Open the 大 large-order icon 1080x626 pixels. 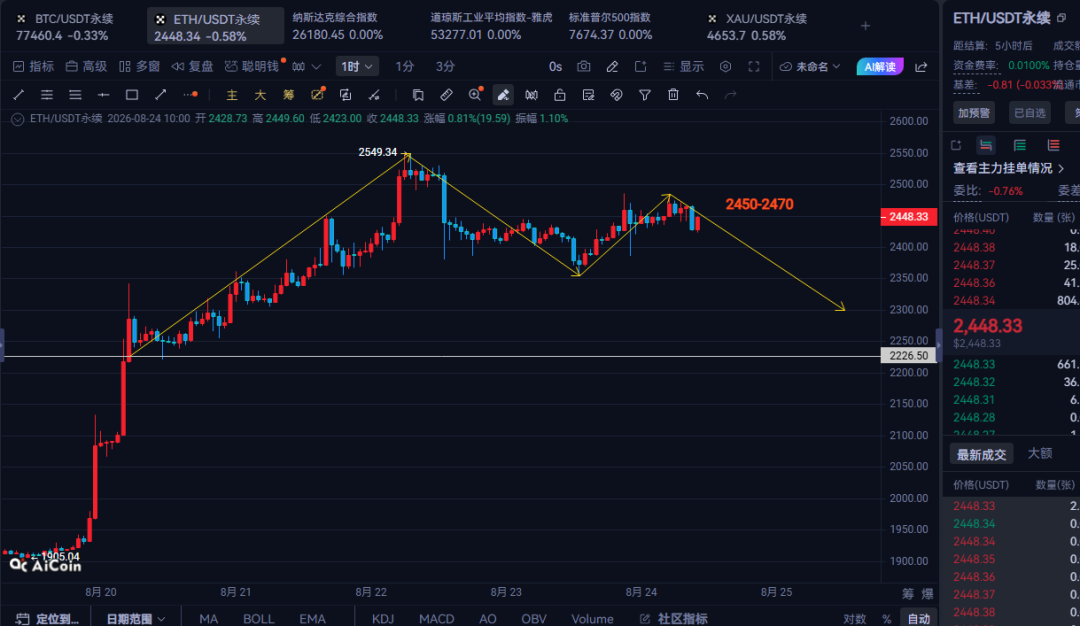(260, 95)
